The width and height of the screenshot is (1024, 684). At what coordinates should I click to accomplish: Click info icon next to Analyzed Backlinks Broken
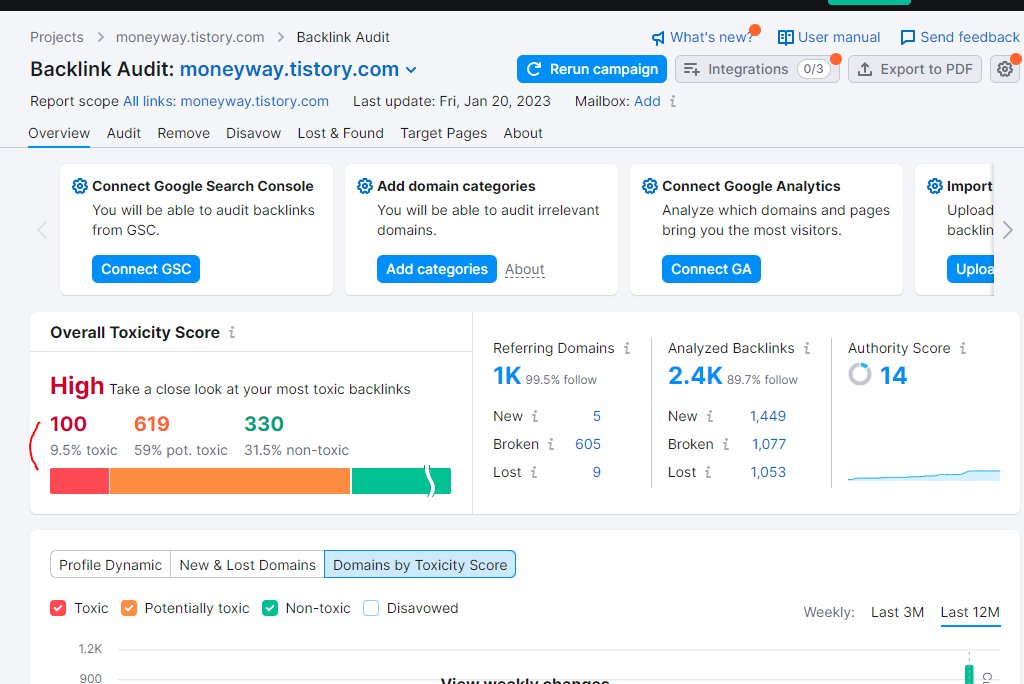(x=726, y=444)
